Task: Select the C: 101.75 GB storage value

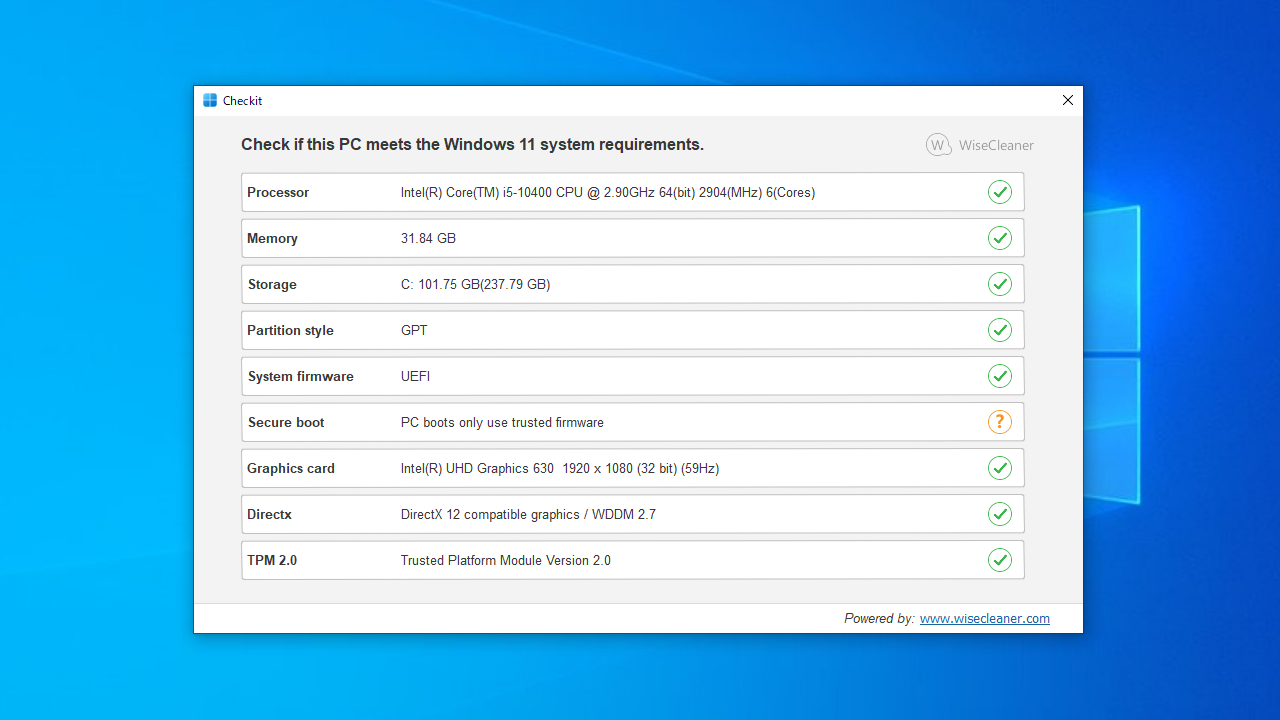Action: coord(476,284)
